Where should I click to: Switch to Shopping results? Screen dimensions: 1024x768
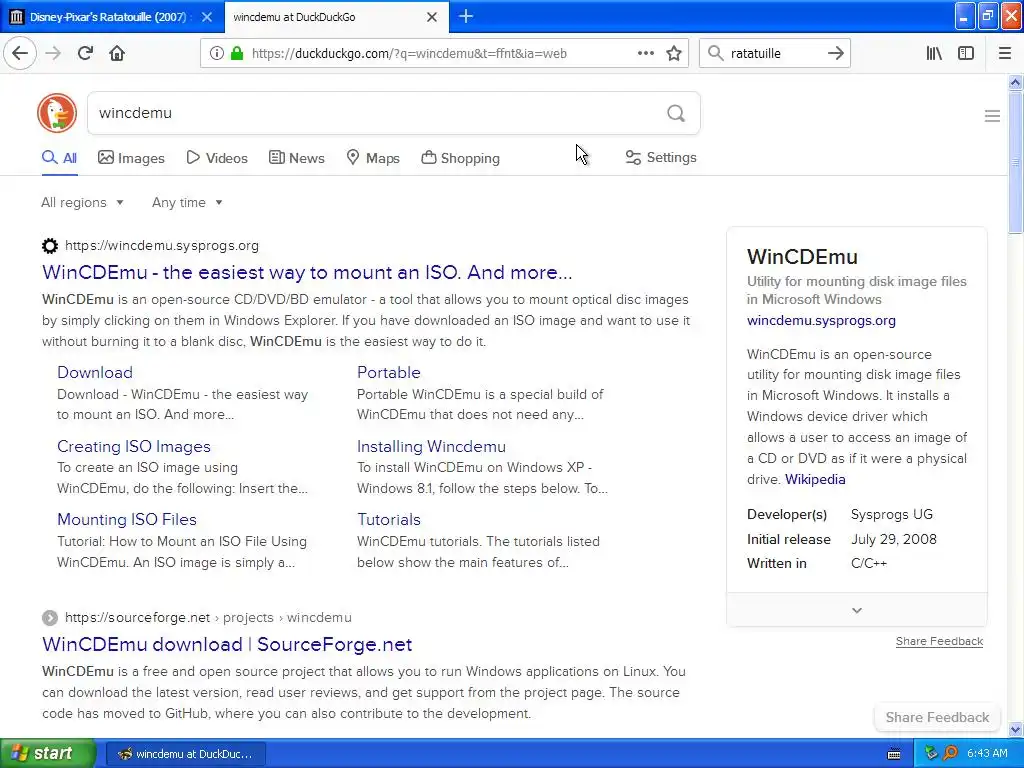[460, 158]
